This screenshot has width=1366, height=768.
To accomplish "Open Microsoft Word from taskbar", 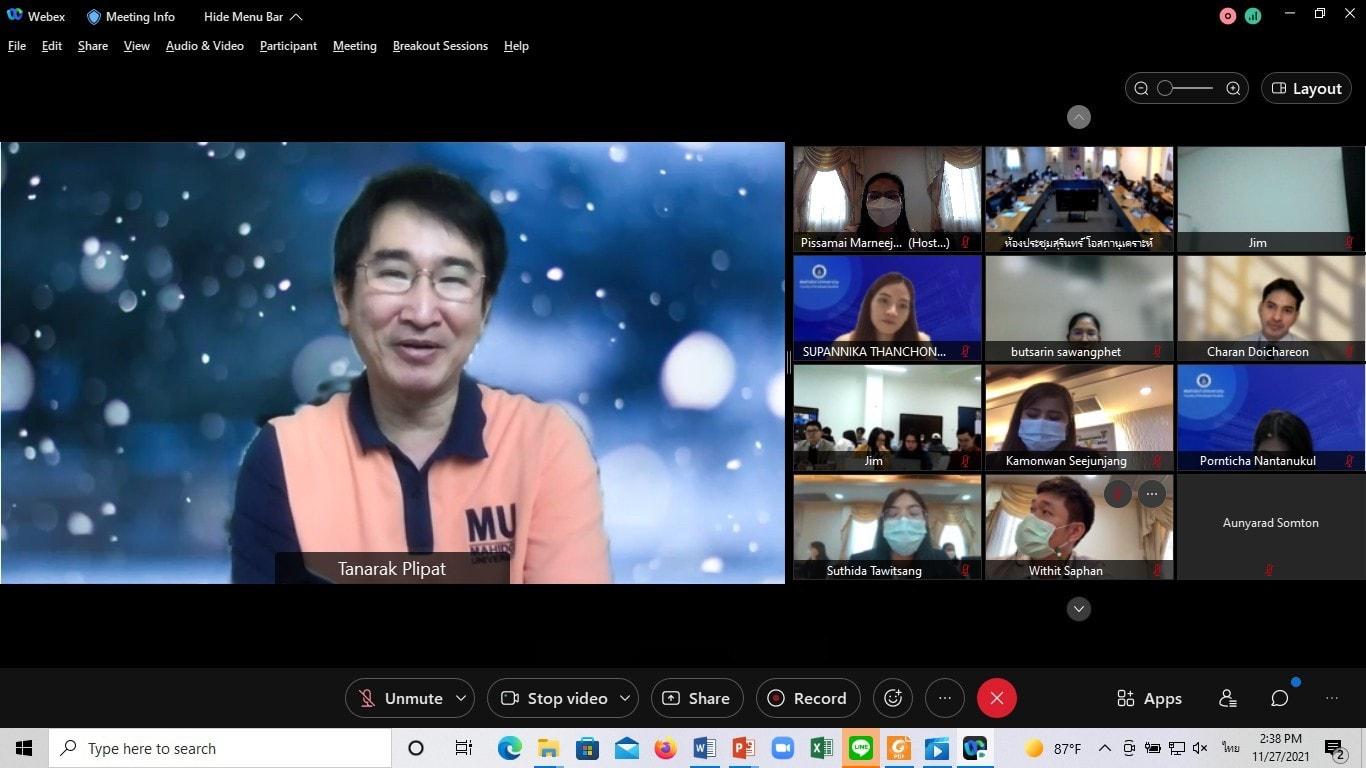I will coord(704,748).
